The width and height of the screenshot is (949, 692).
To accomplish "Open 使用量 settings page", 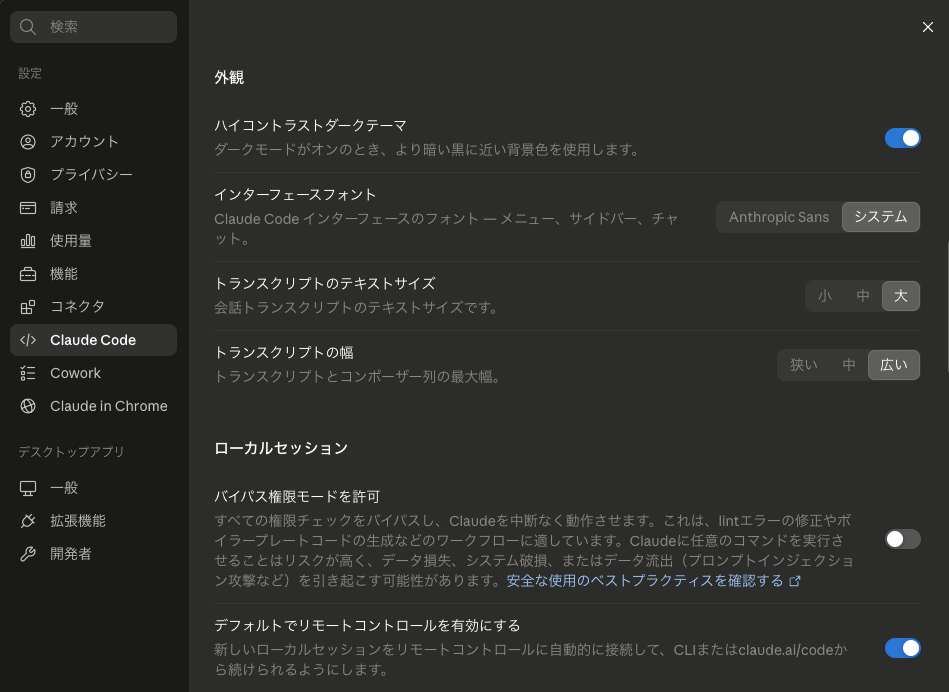I will click(93, 241).
